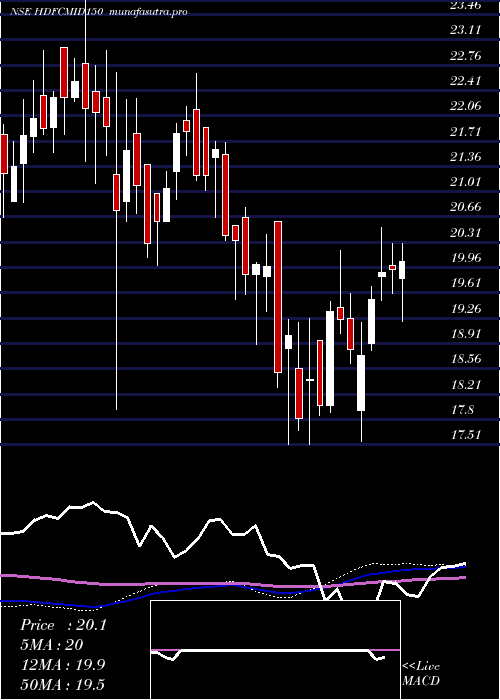Click the 22.41 price axis label
The height and width of the screenshot is (700, 500).
tap(466, 81)
